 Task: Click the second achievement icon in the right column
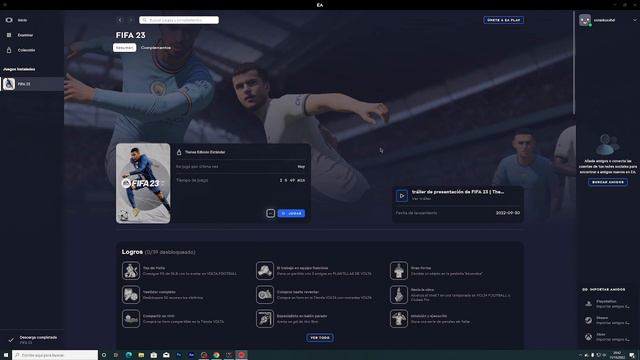(398, 295)
